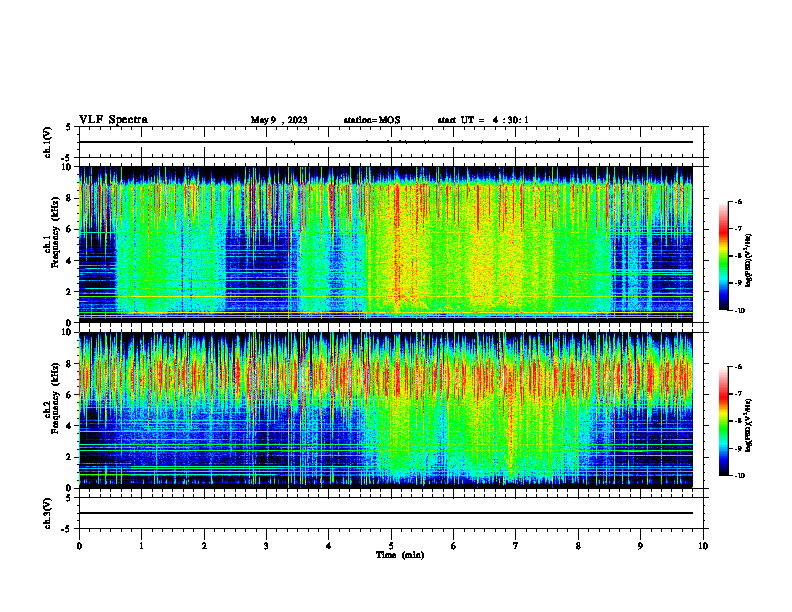
Task: Click Time axis tick label "1"
Action: point(142,546)
